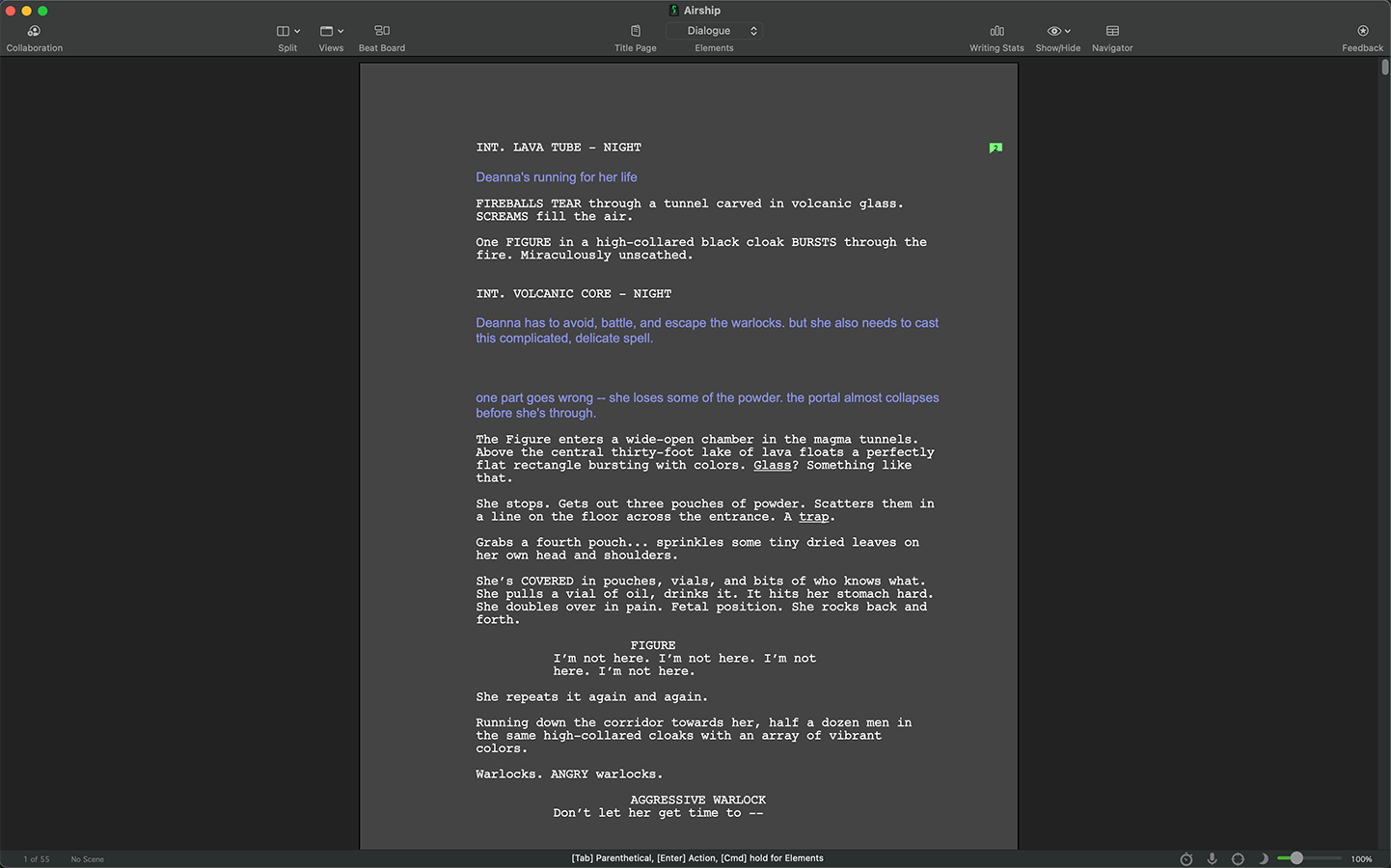1391x868 pixels.
Task: Click the '1 of 55' page counter
Action: (x=37, y=859)
